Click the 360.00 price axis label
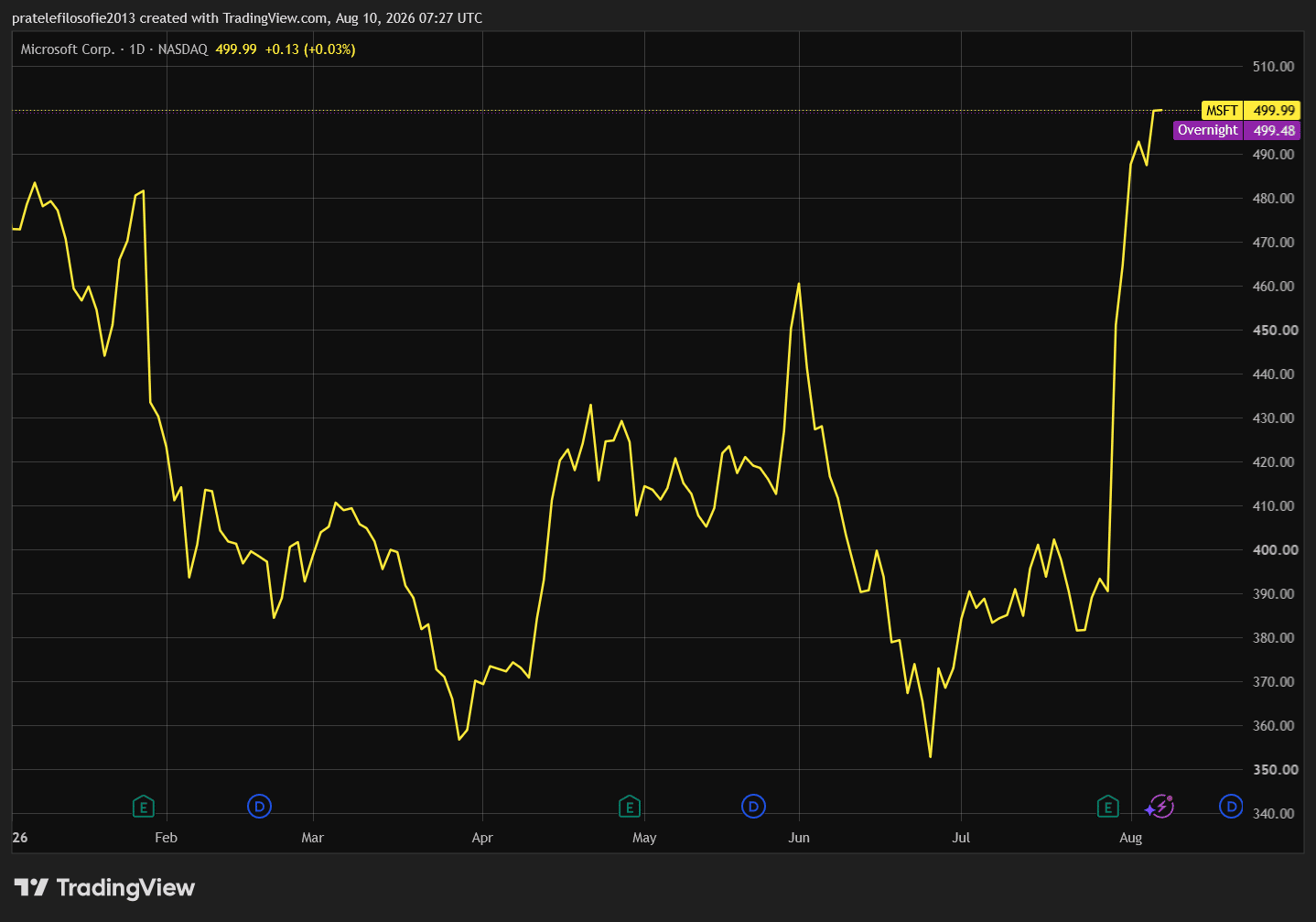Screen dimensions: 1316x922 coord(1274,725)
